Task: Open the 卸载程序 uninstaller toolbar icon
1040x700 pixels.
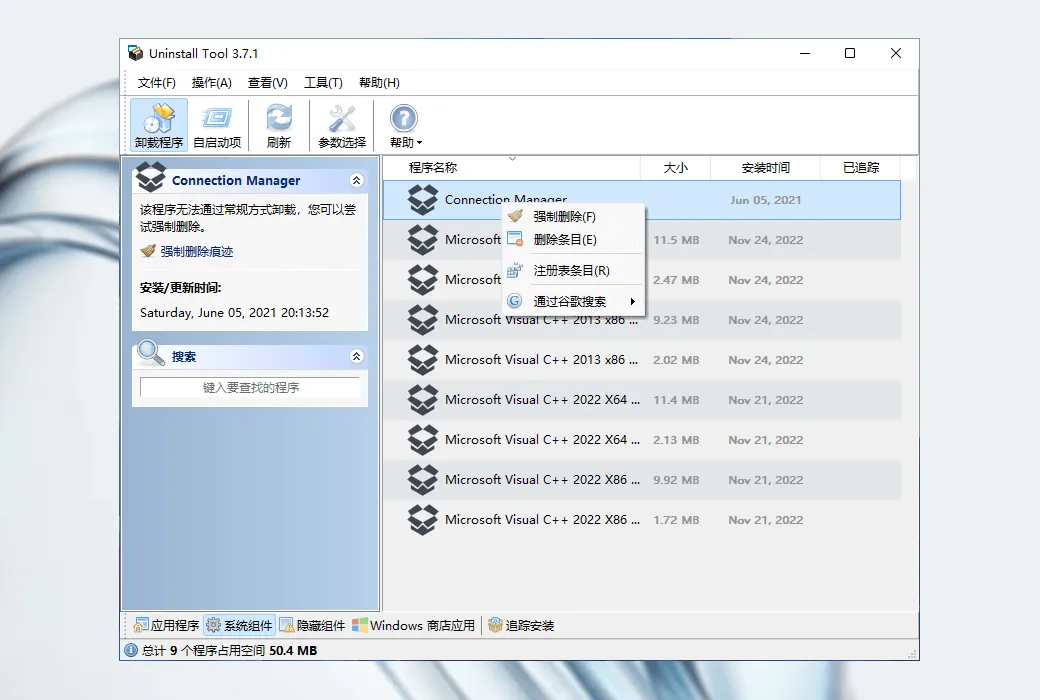Action: tap(159, 125)
